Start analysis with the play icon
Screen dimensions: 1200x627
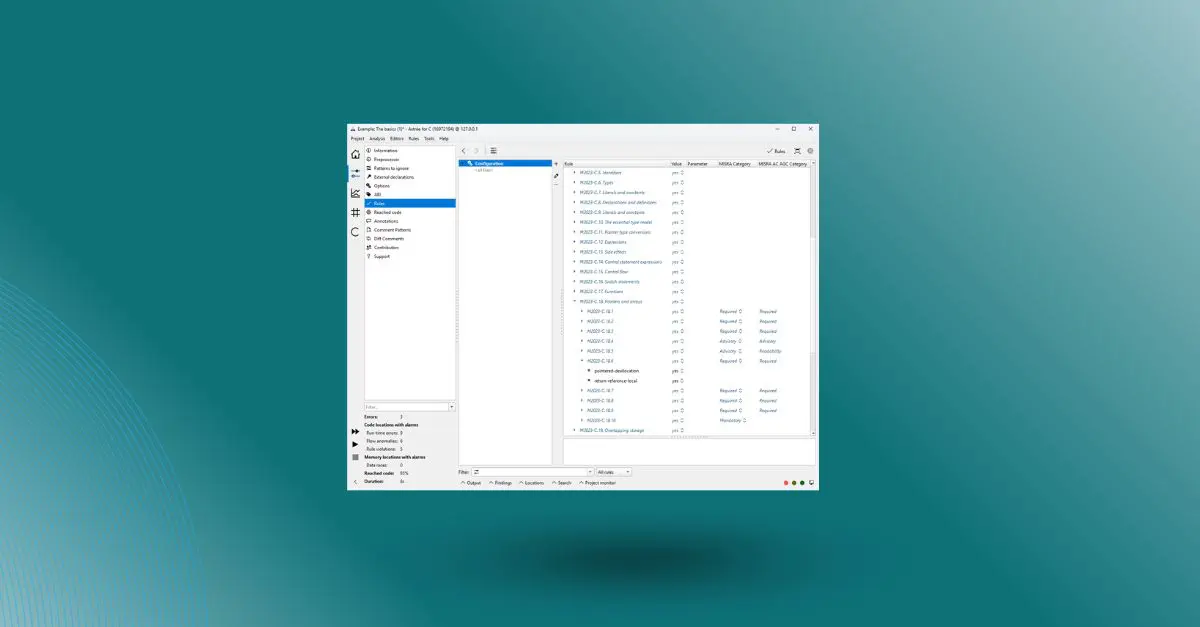tap(355, 445)
